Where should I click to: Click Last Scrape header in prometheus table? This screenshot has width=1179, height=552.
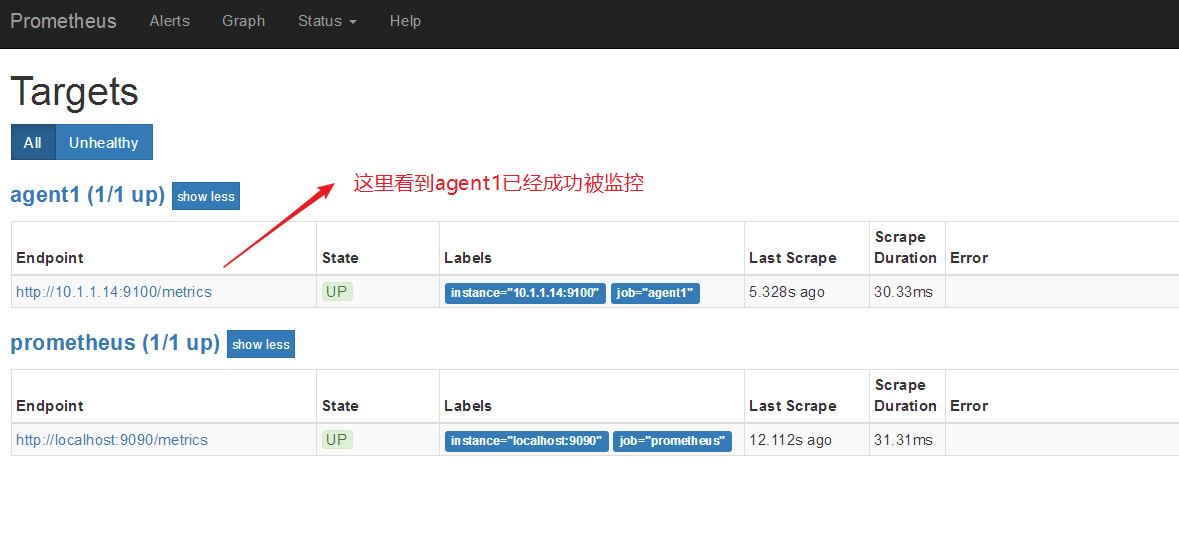pos(793,406)
